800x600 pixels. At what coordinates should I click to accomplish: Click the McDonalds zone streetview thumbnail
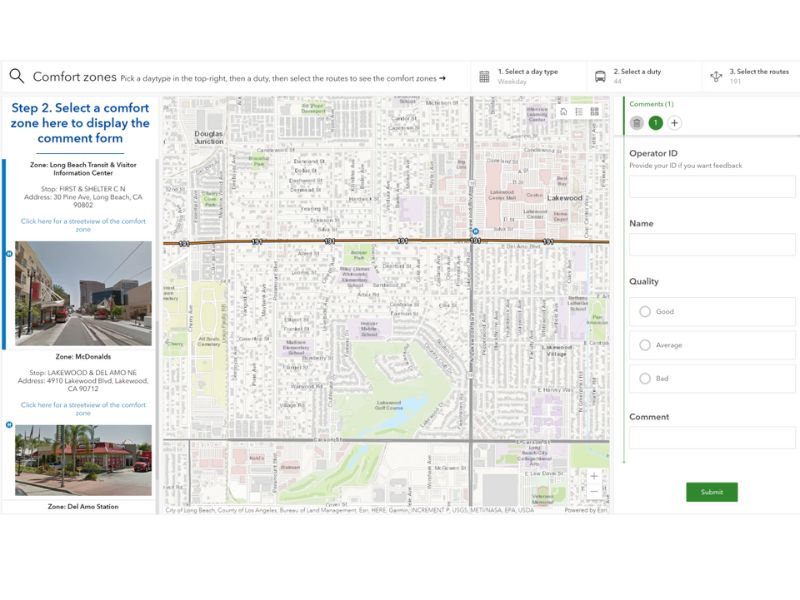(83, 460)
